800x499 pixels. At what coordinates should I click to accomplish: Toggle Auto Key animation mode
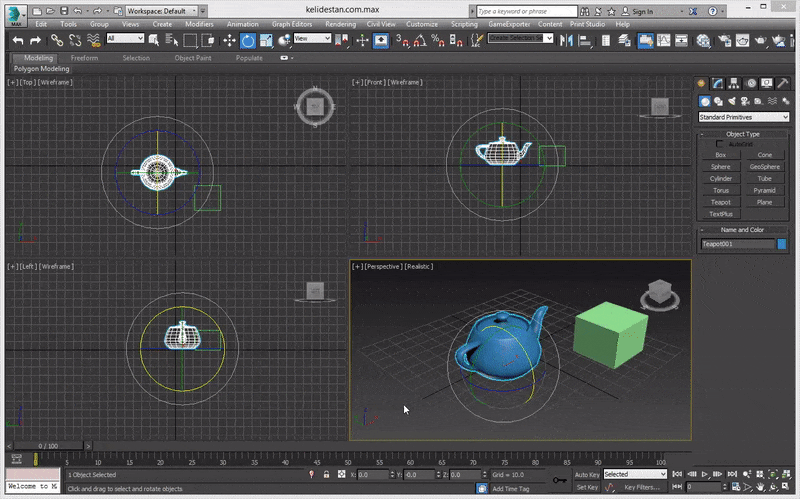[587, 475]
